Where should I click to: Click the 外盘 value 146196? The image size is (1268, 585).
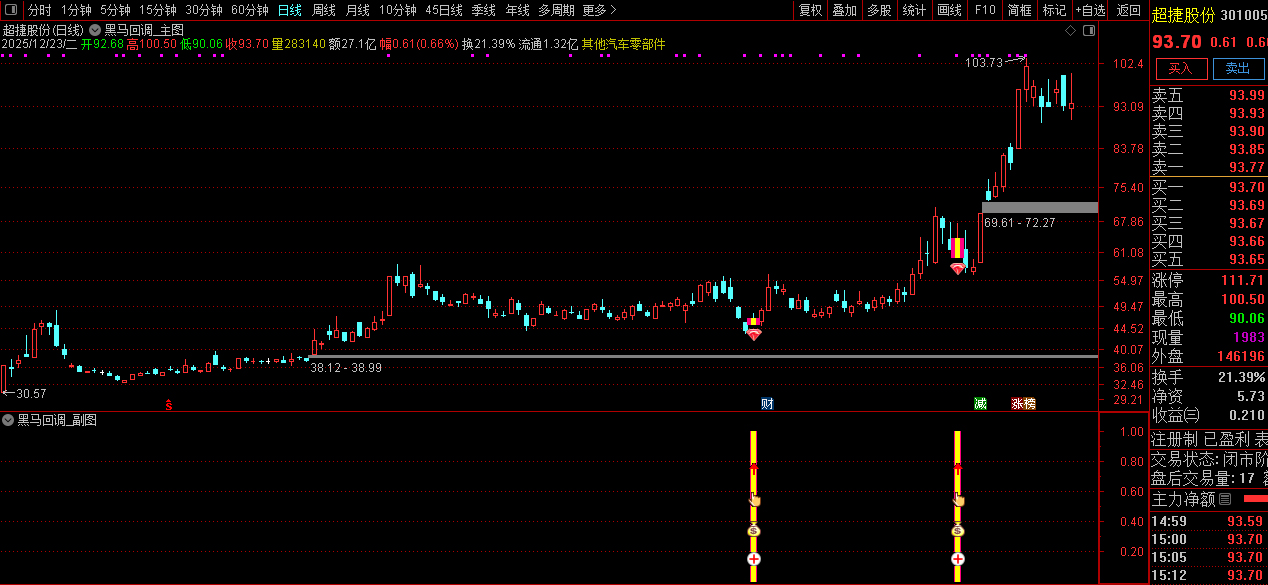[1240, 356]
